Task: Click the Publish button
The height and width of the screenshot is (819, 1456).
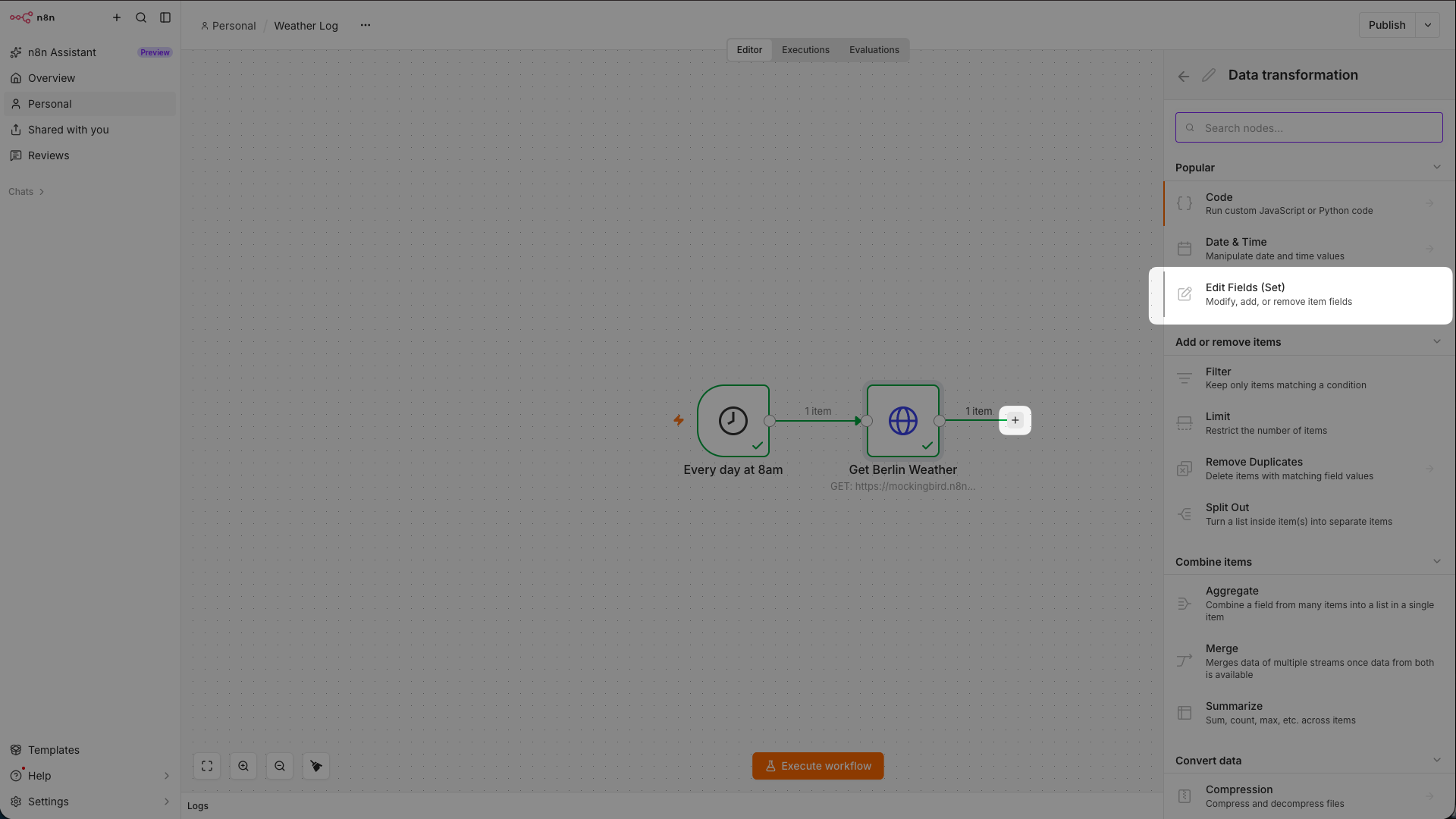Action: (1387, 25)
